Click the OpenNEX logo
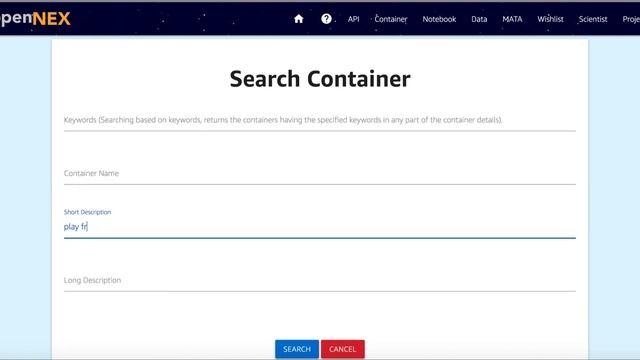 (x=35, y=19)
